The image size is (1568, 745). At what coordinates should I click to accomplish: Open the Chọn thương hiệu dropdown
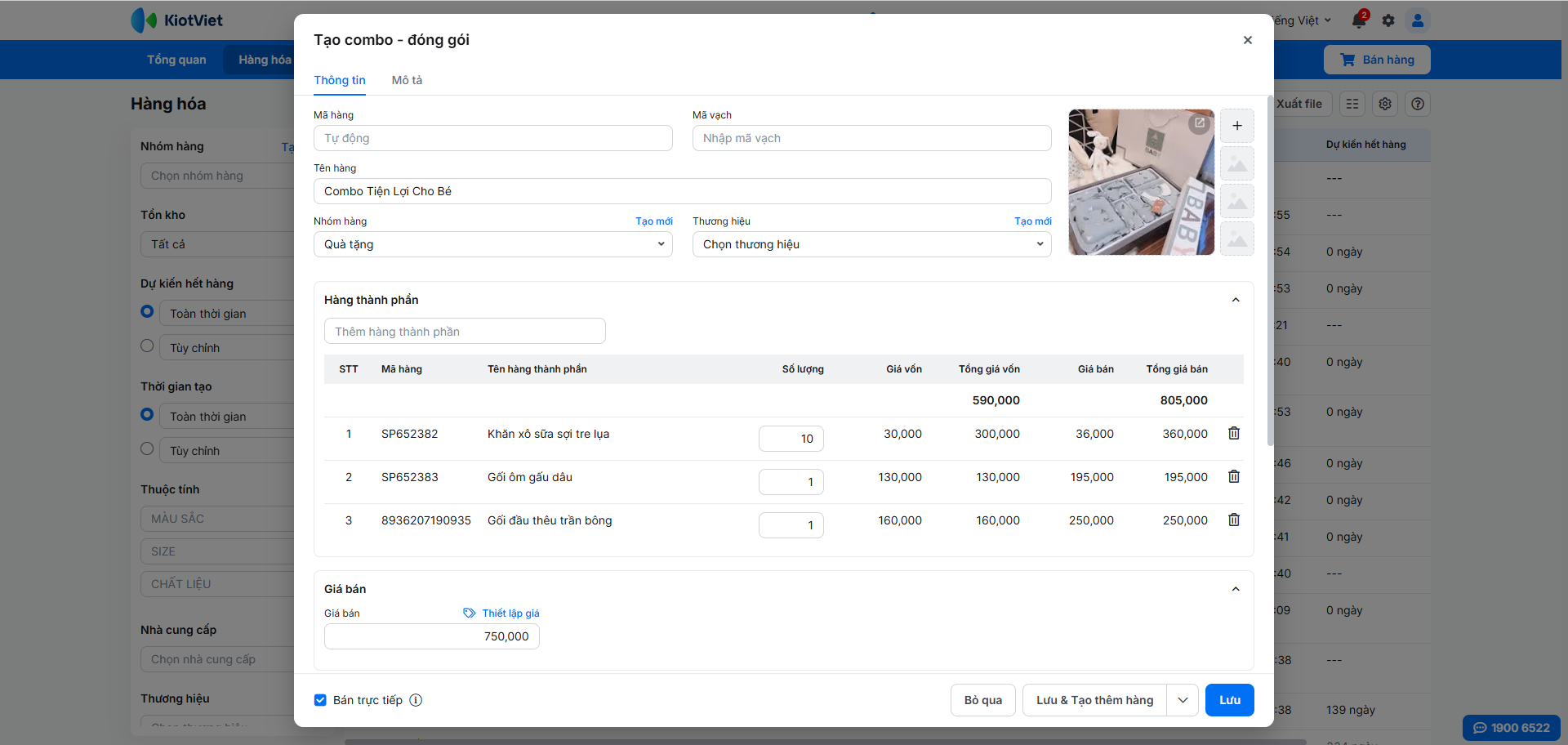[x=872, y=244]
